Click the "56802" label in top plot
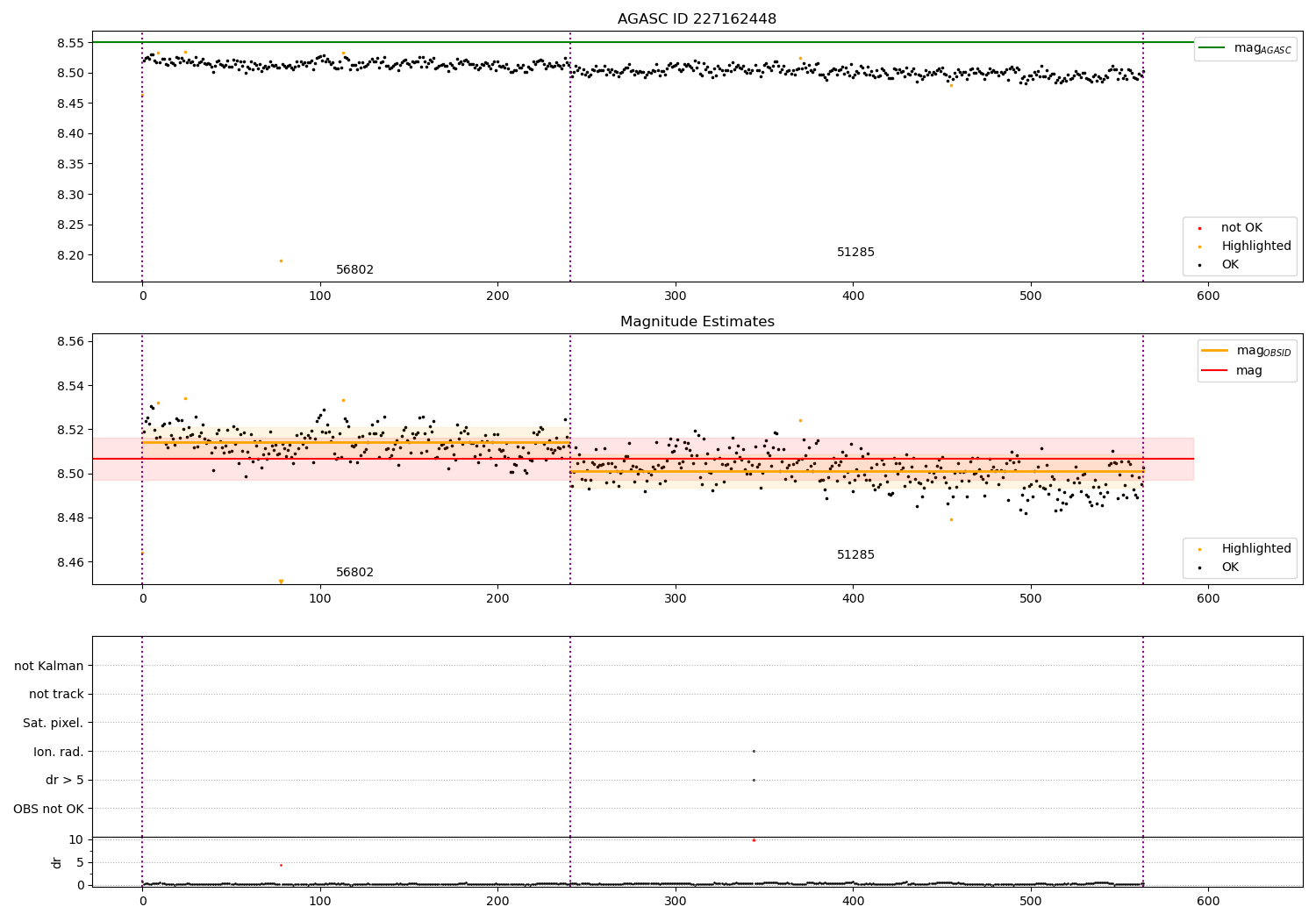 click(354, 270)
